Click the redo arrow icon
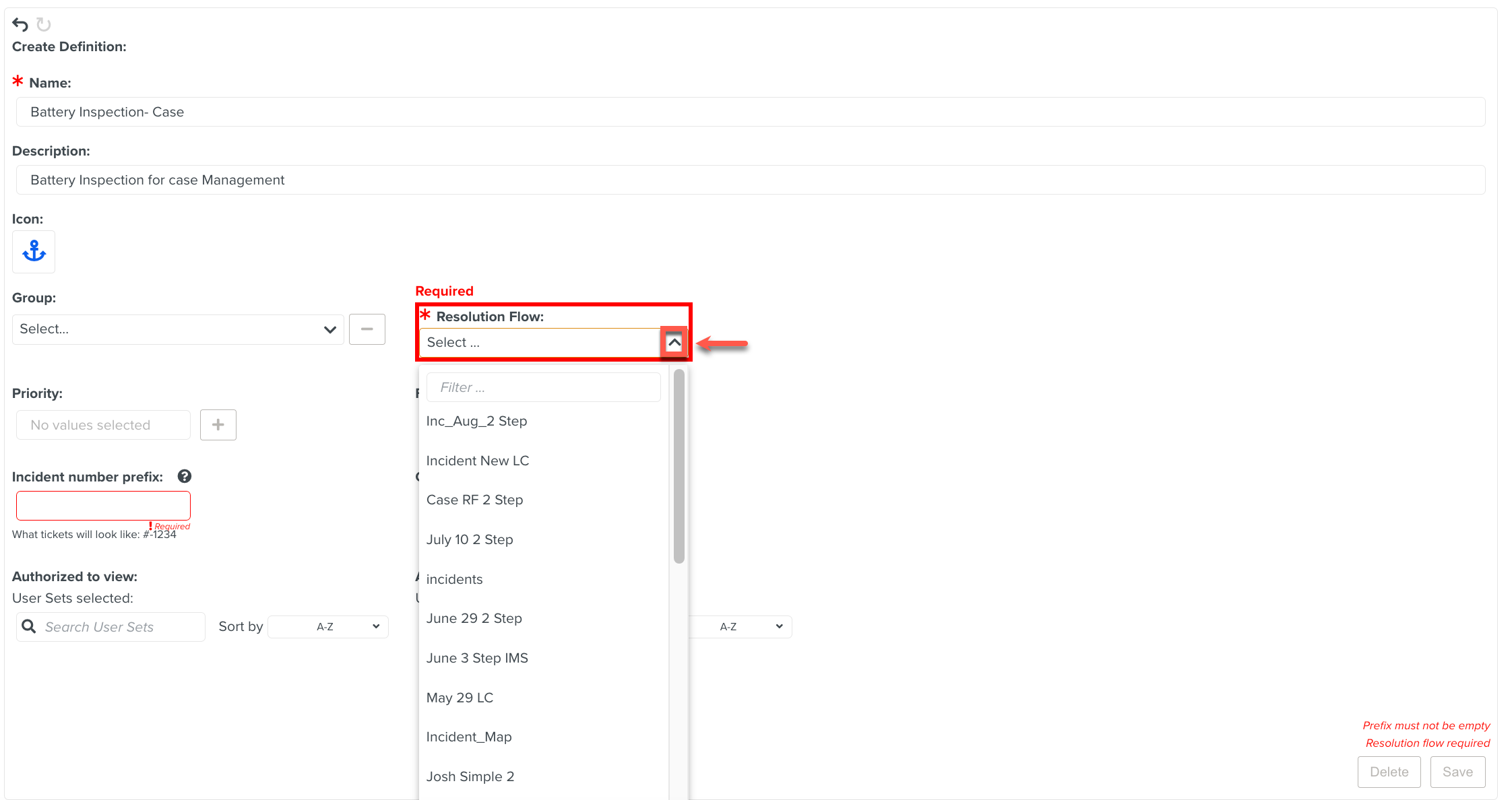 tap(44, 25)
